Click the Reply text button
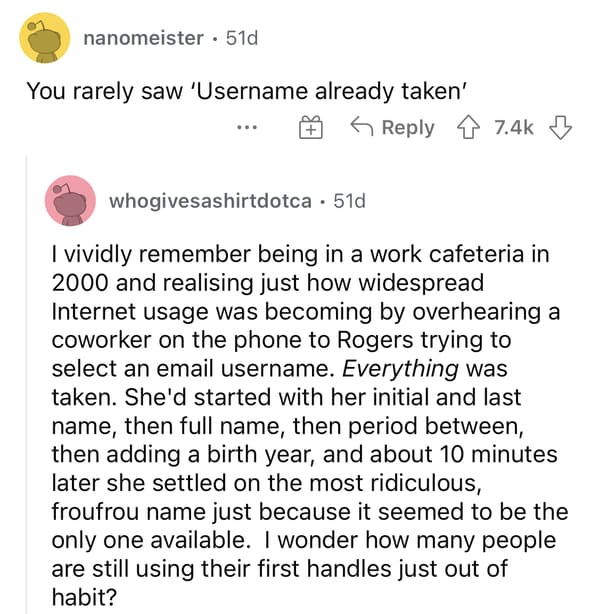The image size is (599, 614). coord(408,128)
